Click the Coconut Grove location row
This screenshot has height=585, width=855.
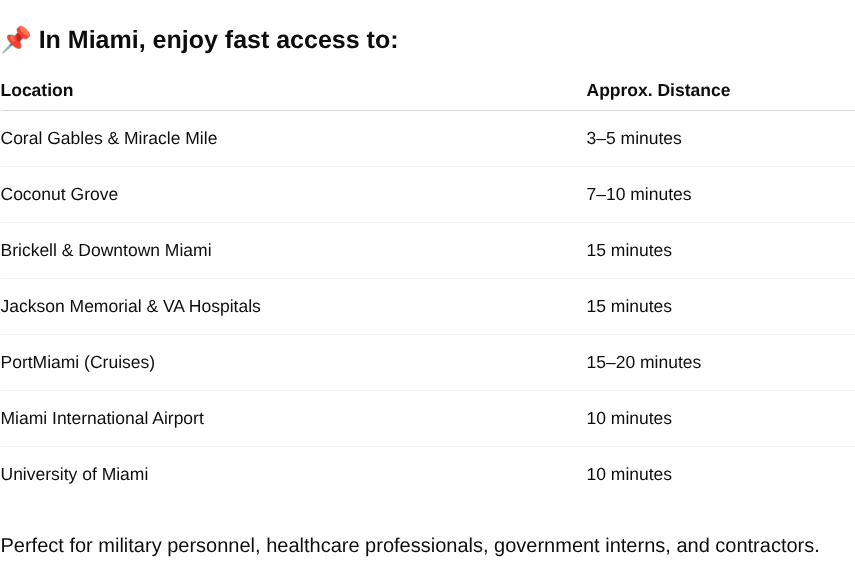coord(428,195)
